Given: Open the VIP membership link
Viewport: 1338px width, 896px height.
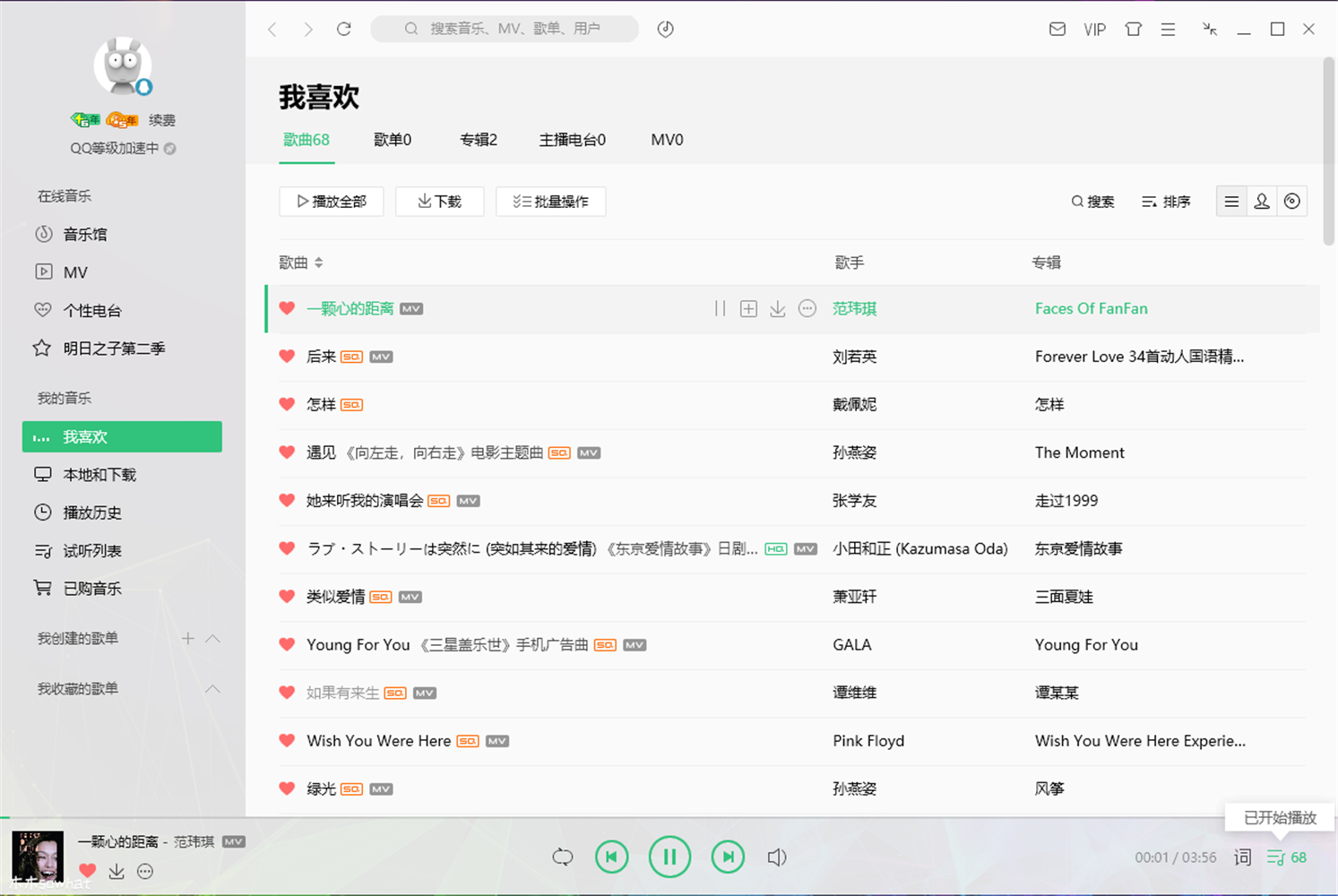Looking at the screenshot, I should click(1094, 30).
